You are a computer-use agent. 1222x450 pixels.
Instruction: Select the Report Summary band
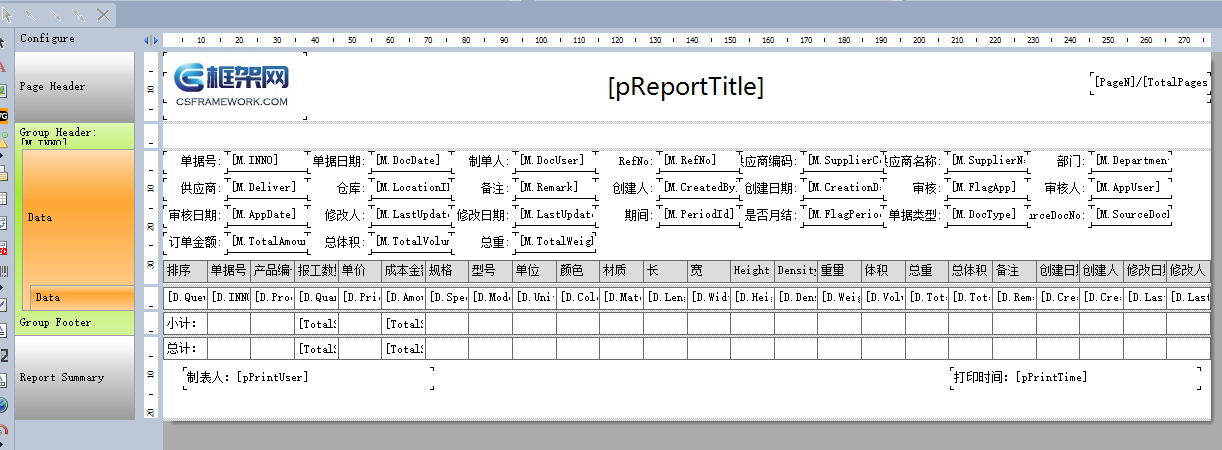75,377
